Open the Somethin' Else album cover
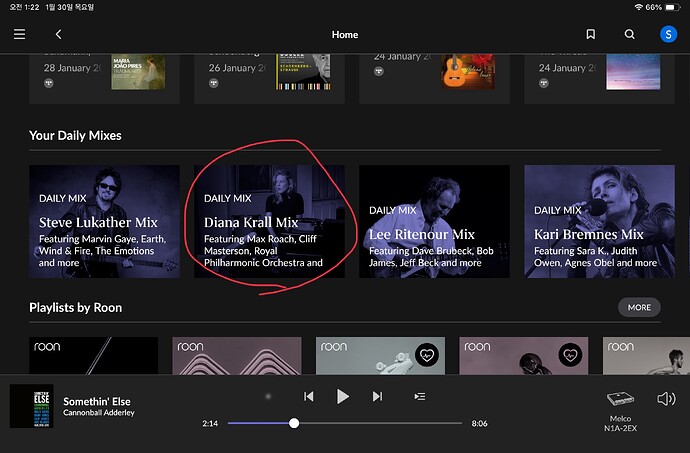690x453 pixels. [x=32, y=406]
